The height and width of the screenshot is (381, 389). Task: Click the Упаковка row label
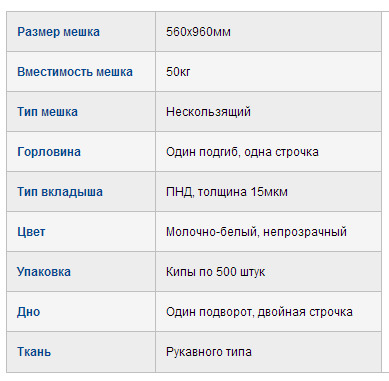(44, 272)
